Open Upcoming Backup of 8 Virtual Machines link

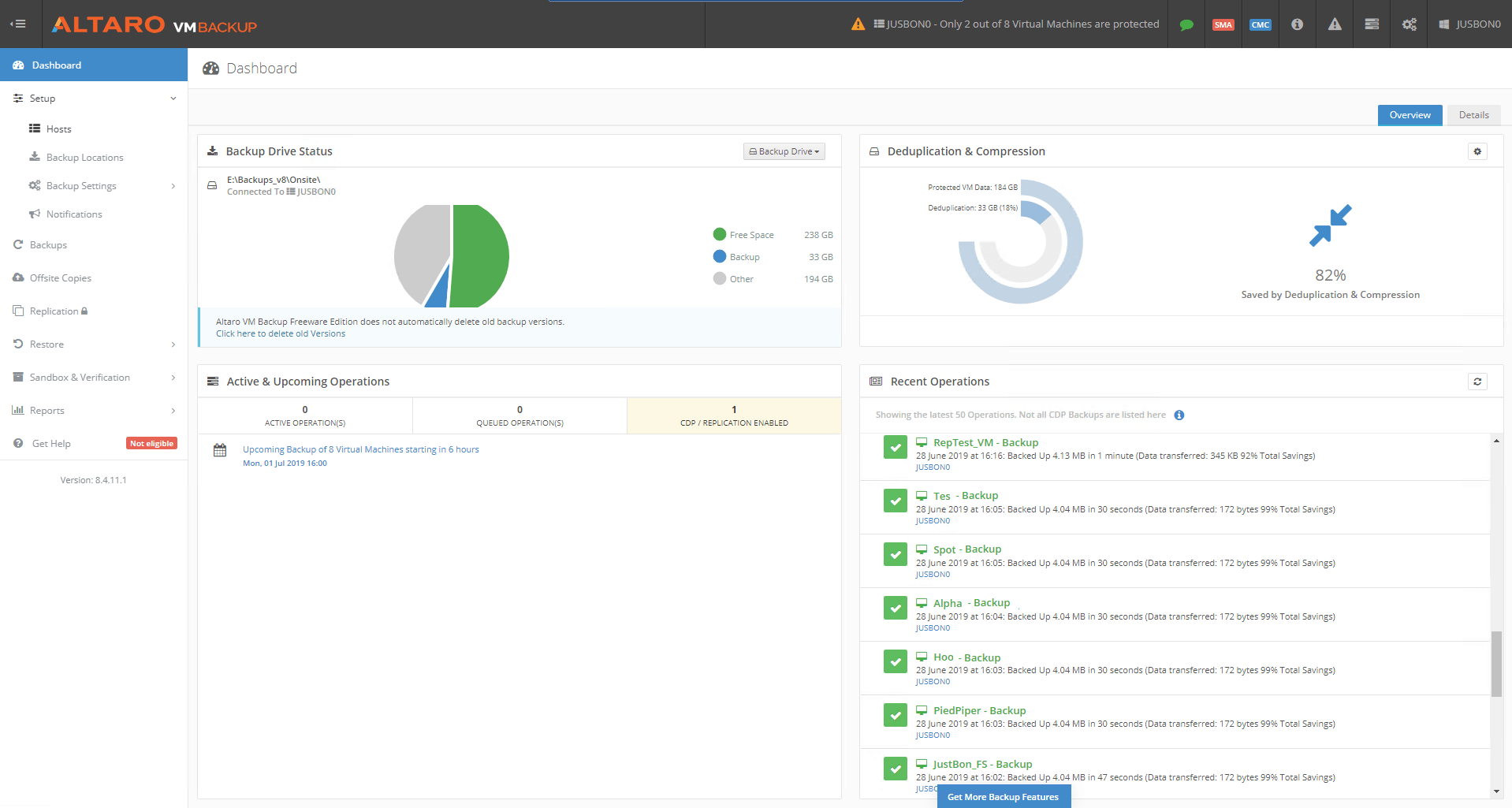coord(360,450)
